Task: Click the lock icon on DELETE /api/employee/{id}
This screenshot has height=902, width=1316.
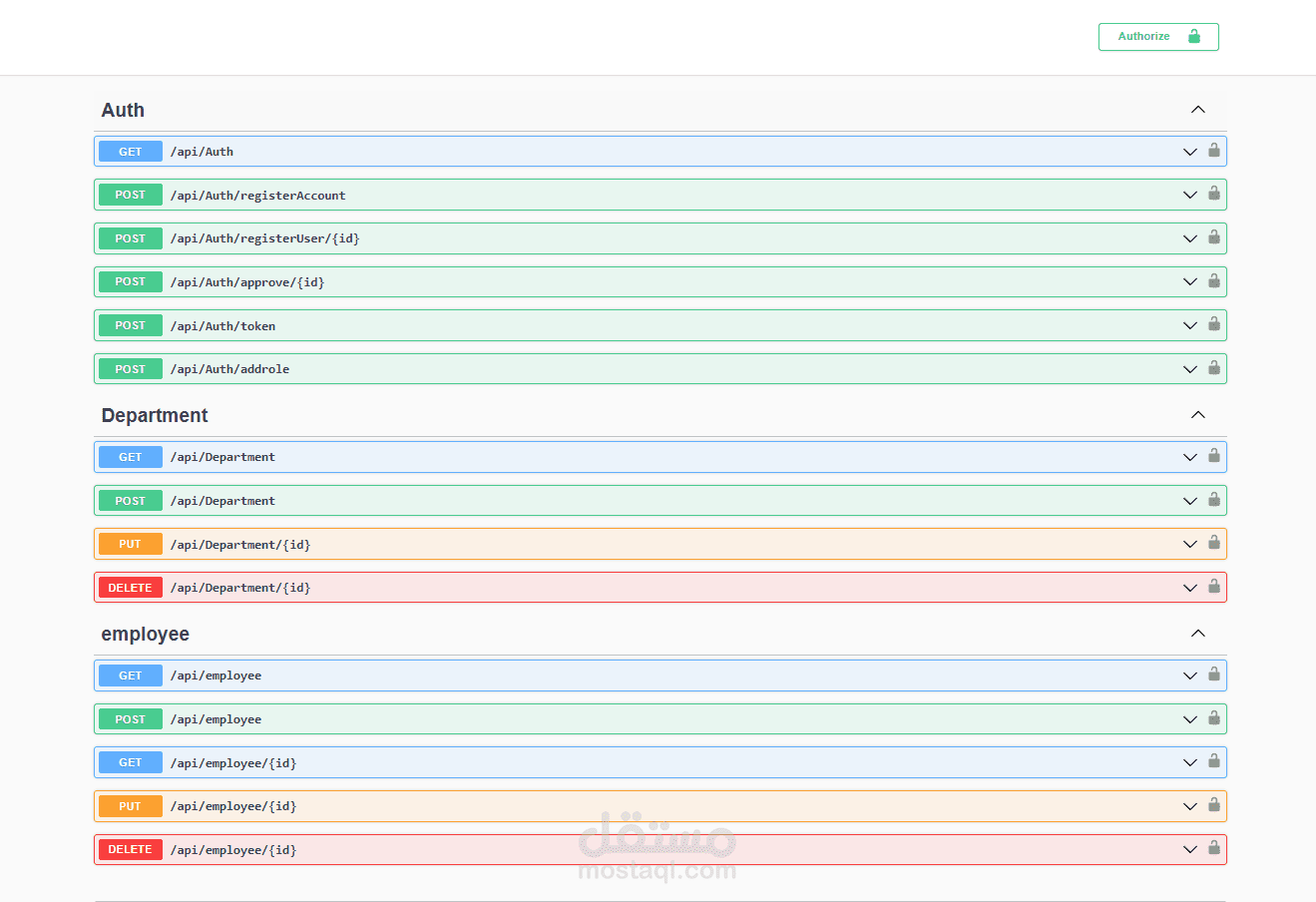Action: (x=1214, y=849)
